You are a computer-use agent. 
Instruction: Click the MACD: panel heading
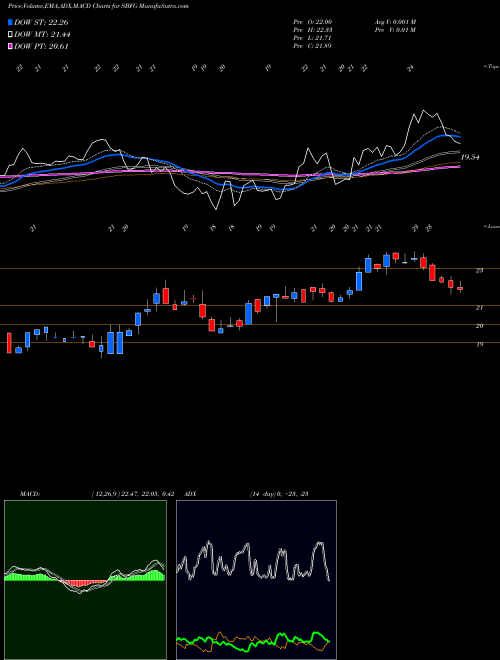pos(30,494)
